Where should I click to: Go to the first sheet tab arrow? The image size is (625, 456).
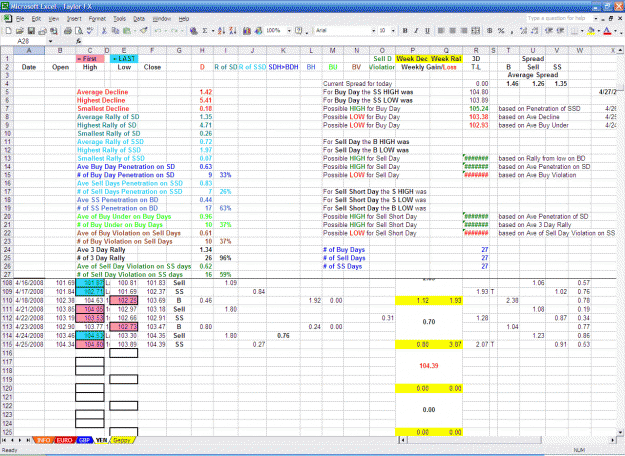5,440
